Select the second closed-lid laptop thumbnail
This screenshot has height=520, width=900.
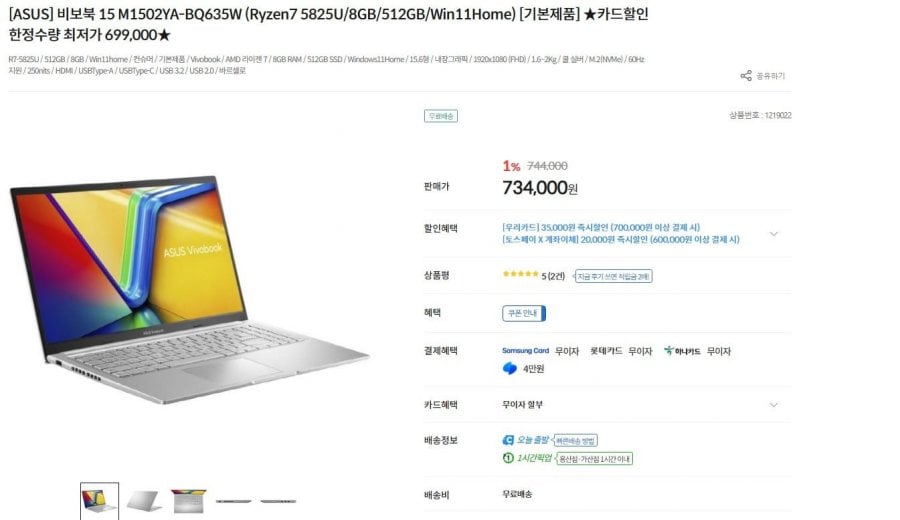click(x=143, y=501)
